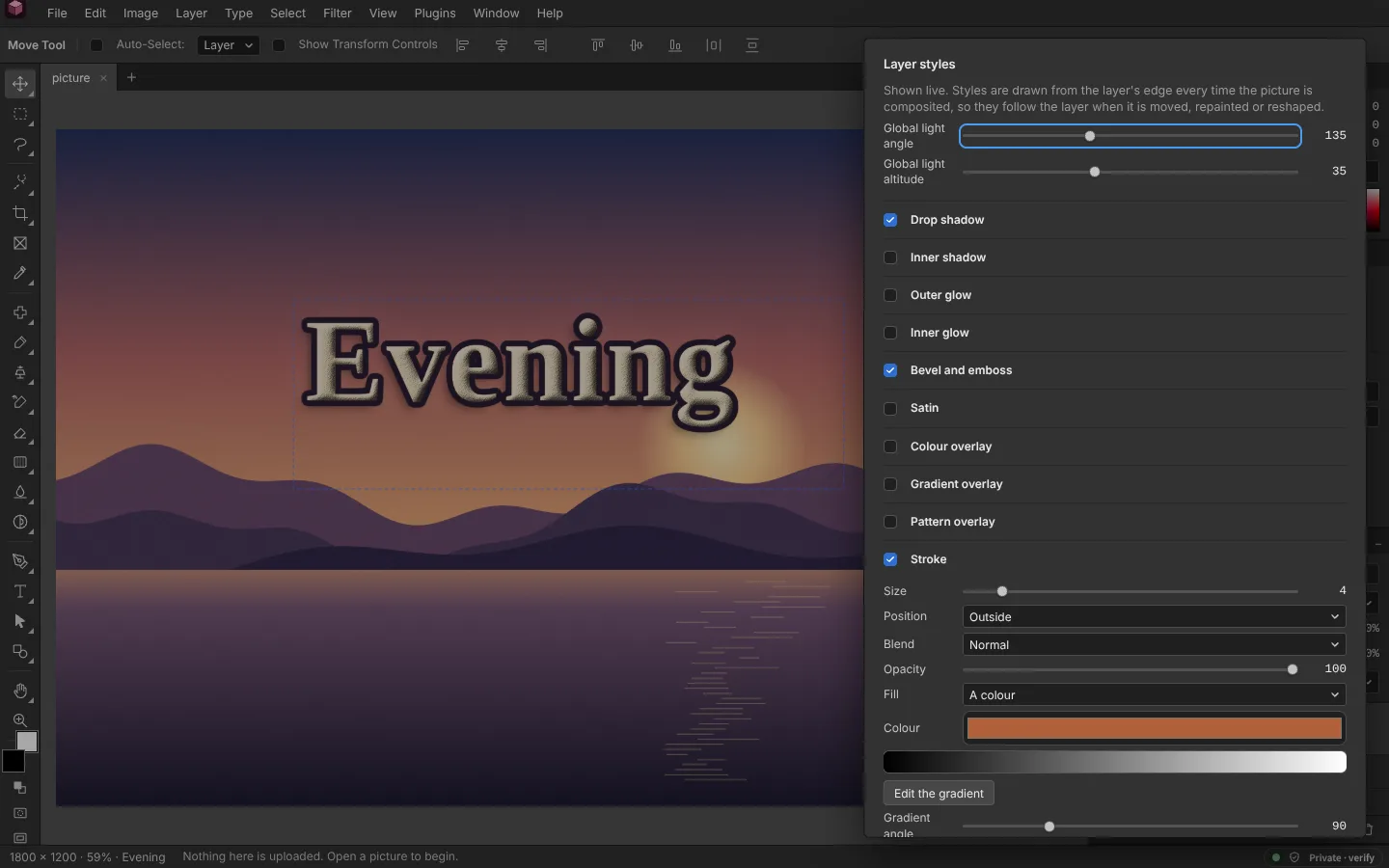Pick the Eyedropper tool
Viewport: 1389px width, 868px height.
[x=20, y=274]
